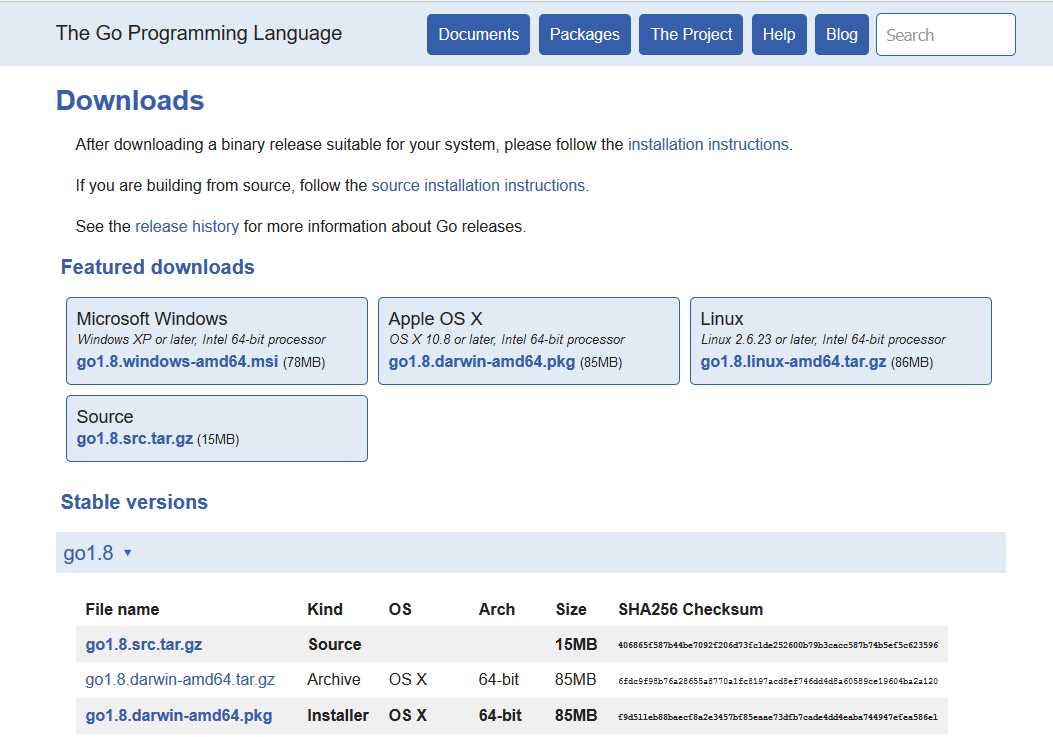Open the Documents page

click(x=478, y=34)
